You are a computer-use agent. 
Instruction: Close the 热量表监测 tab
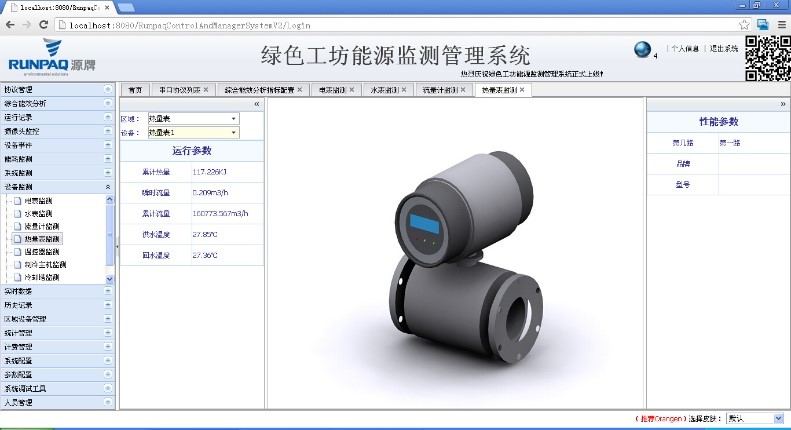[x=522, y=90]
